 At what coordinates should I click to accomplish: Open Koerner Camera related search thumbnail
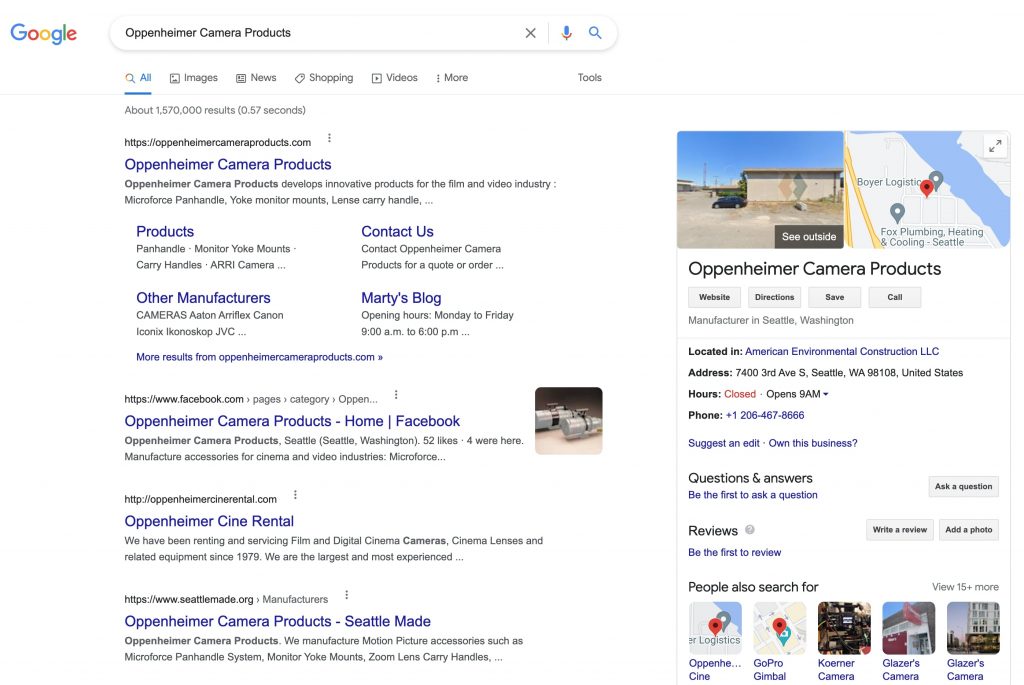pyautogui.click(x=844, y=628)
